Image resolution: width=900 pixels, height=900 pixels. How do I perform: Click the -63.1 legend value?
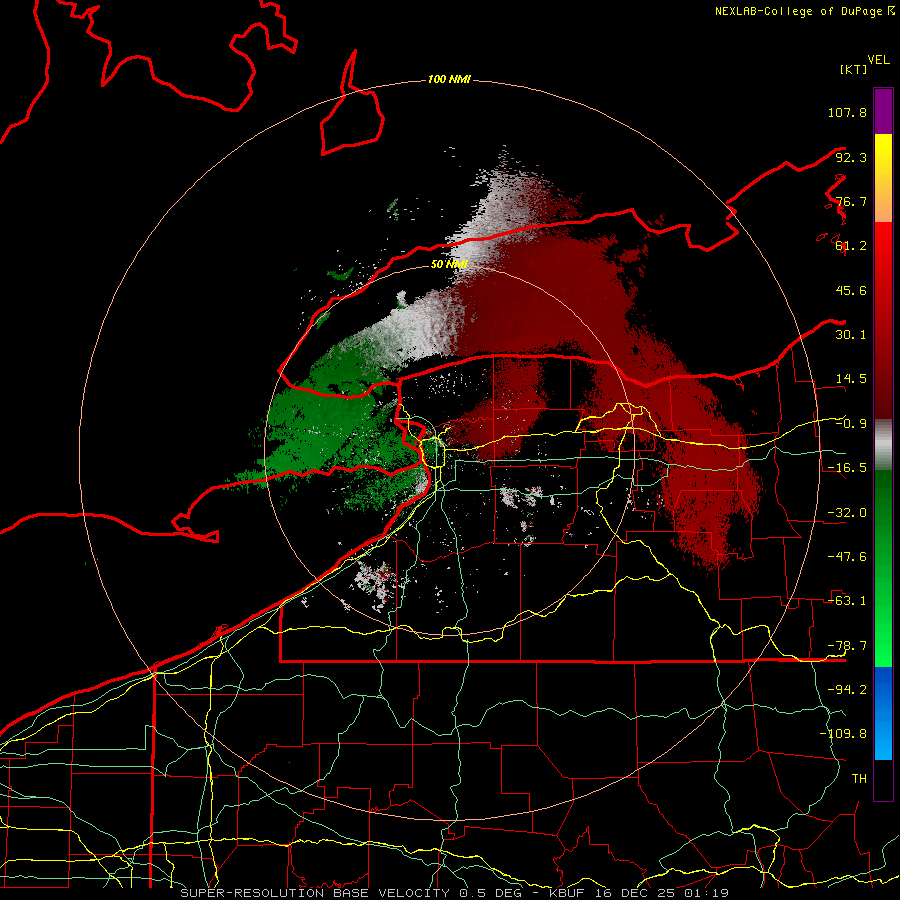point(847,601)
